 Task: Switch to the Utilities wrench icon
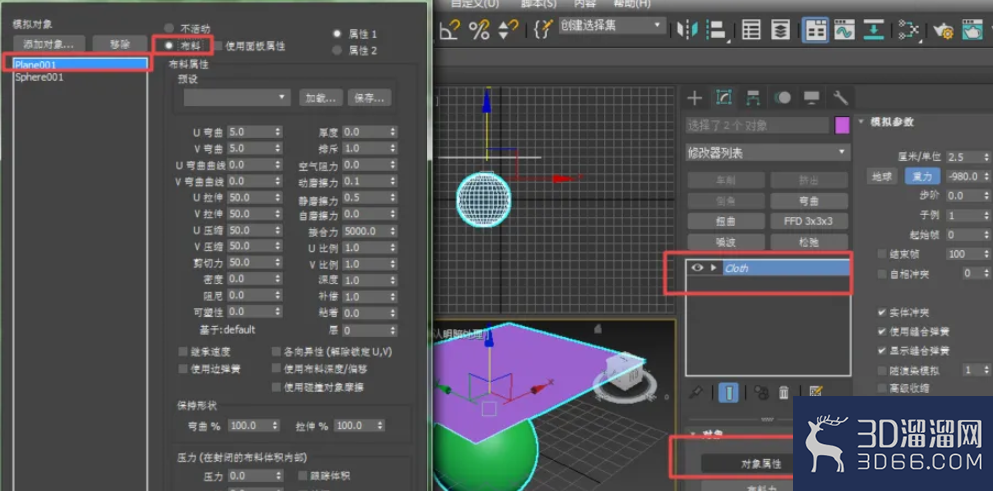(x=840, y=98)
